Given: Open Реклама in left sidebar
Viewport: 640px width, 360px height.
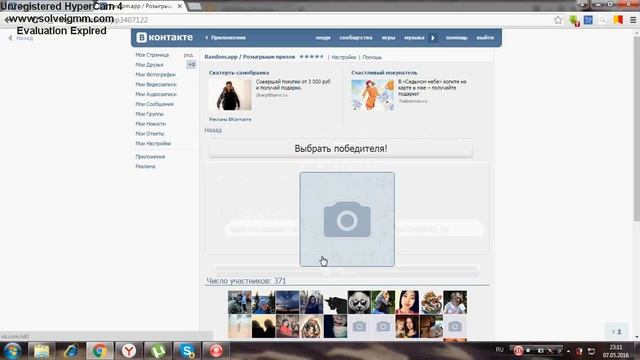Looking at the screenshot, I should pyautogui.click(x=145, y=167).
